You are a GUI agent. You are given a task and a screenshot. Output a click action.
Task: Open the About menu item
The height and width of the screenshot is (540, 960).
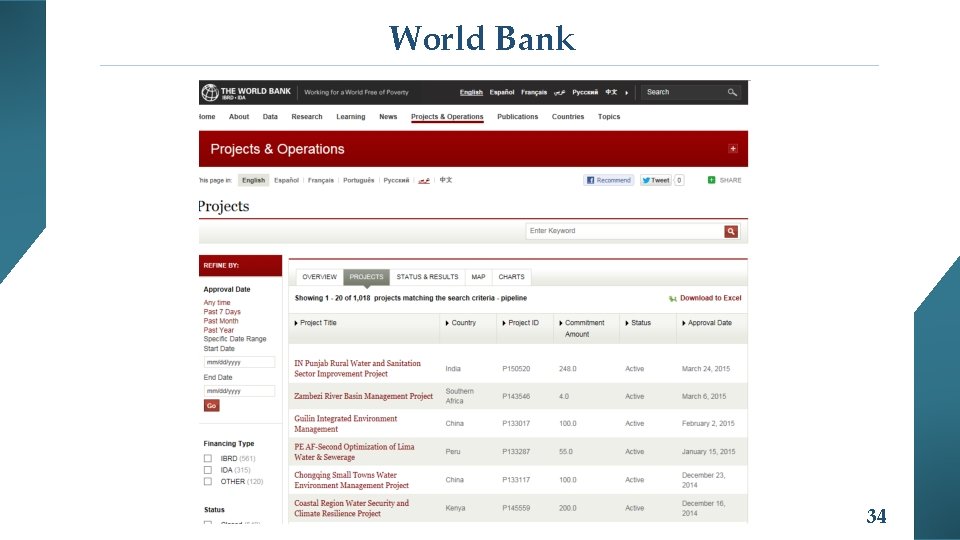[x=239, y=117]
